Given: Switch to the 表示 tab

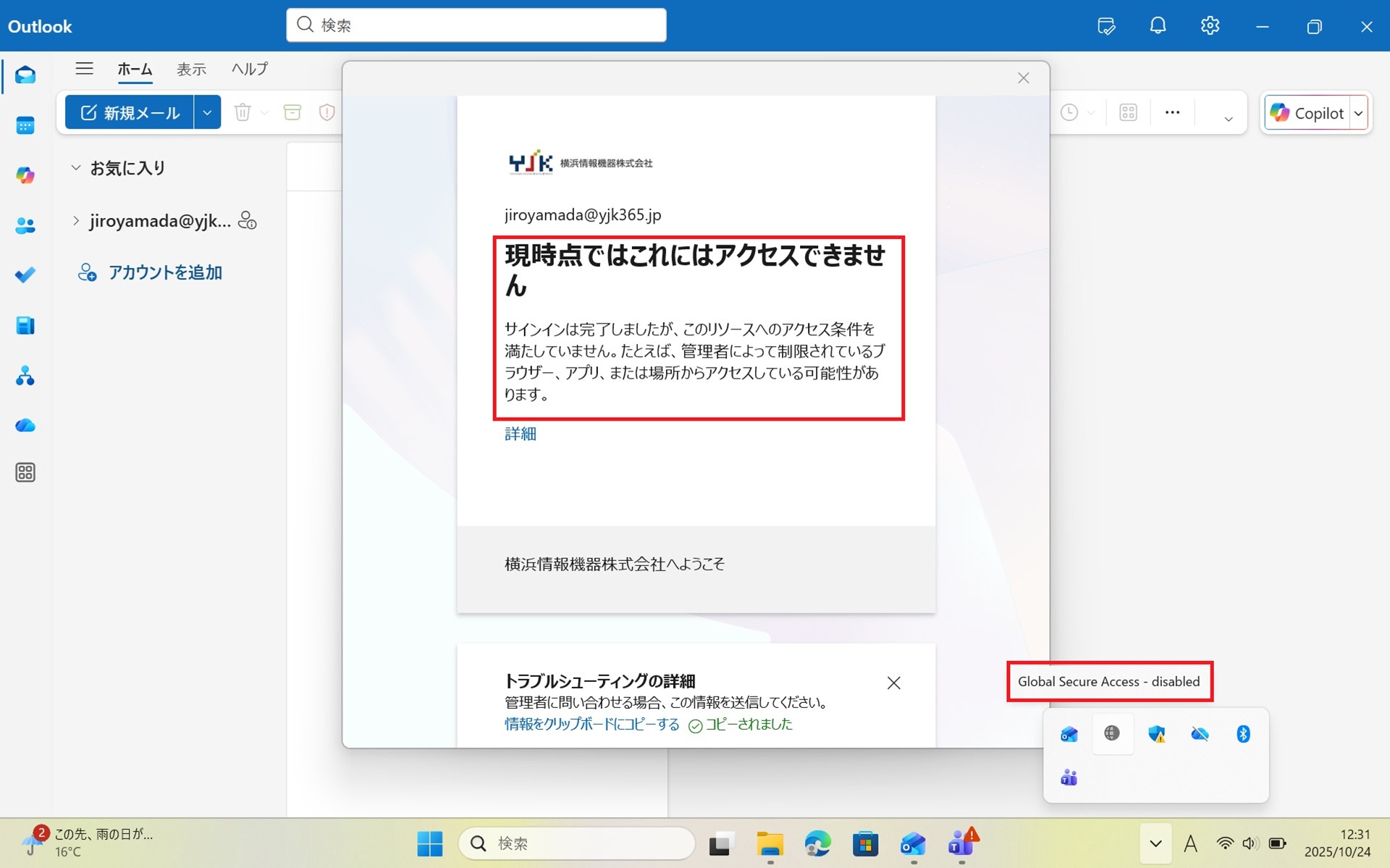Looking at the screenshot, I should [x=191, y=69].
